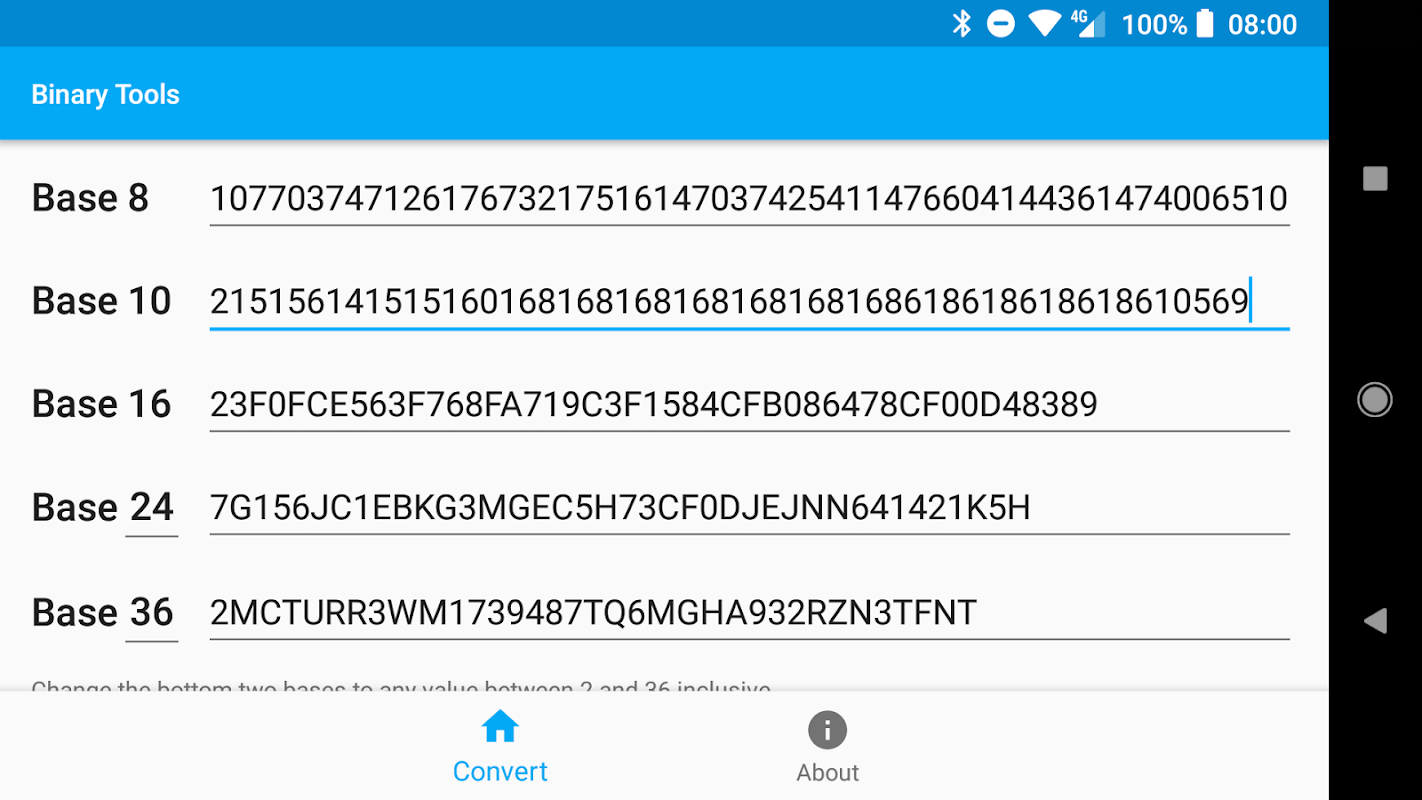Tap the Wi-Fi signal icon

point(1044,24)
